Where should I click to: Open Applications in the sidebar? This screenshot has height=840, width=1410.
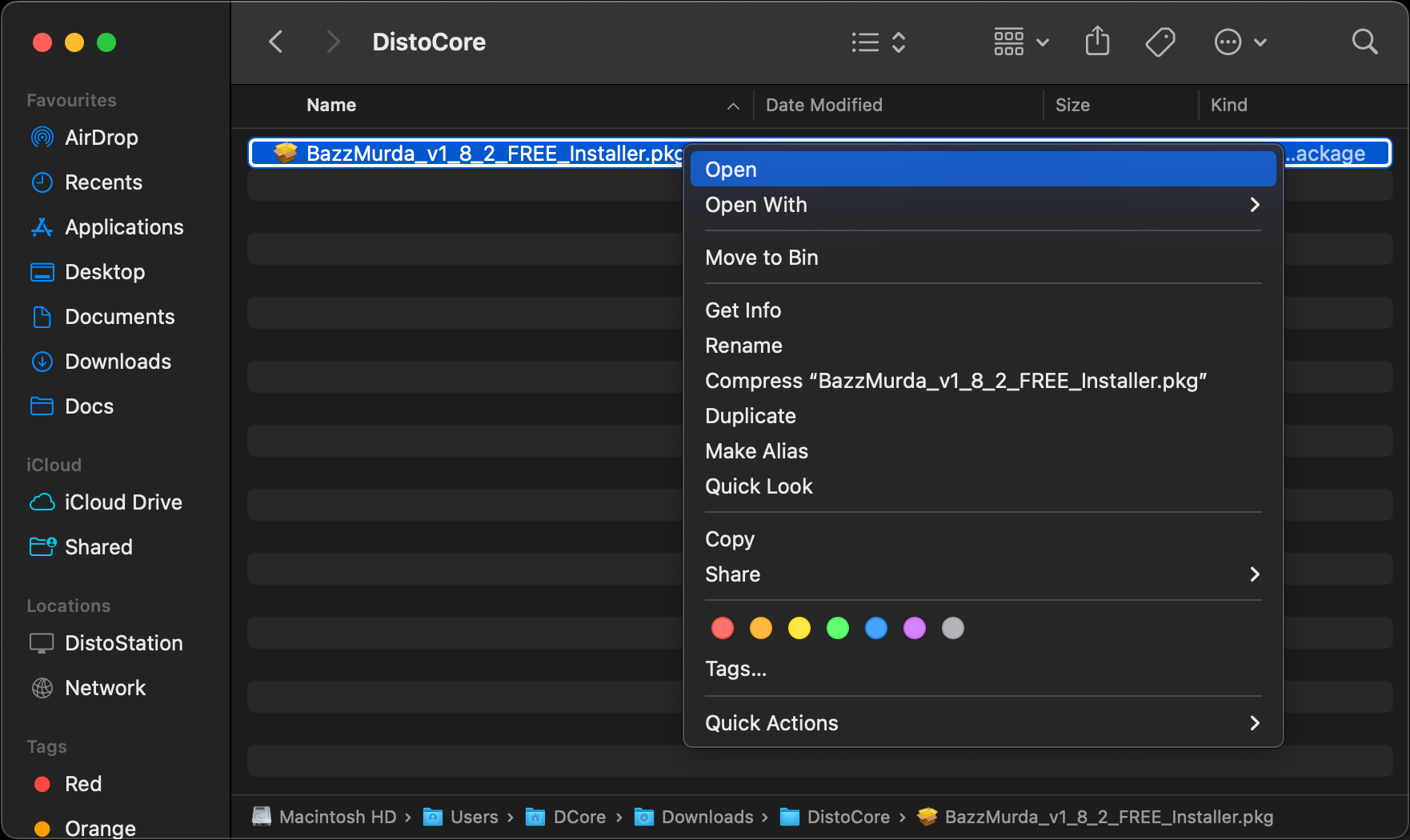[x=106, y=227]
